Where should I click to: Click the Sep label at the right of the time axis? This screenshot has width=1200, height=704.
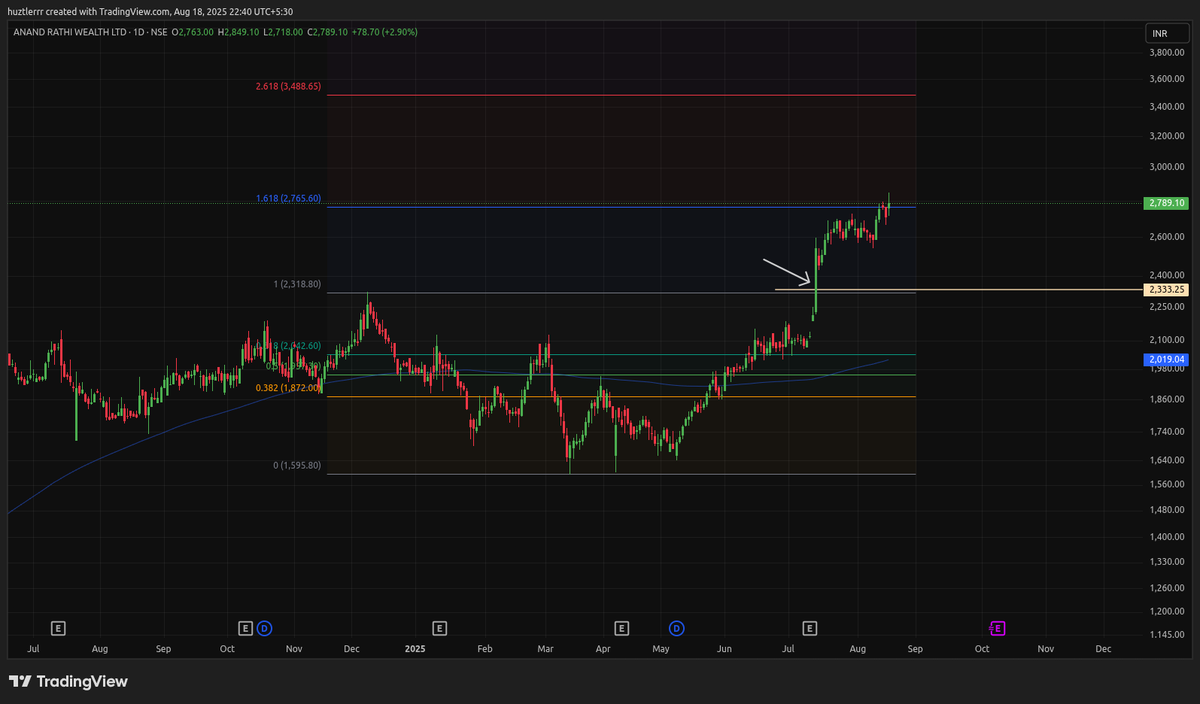pos(915,649)
